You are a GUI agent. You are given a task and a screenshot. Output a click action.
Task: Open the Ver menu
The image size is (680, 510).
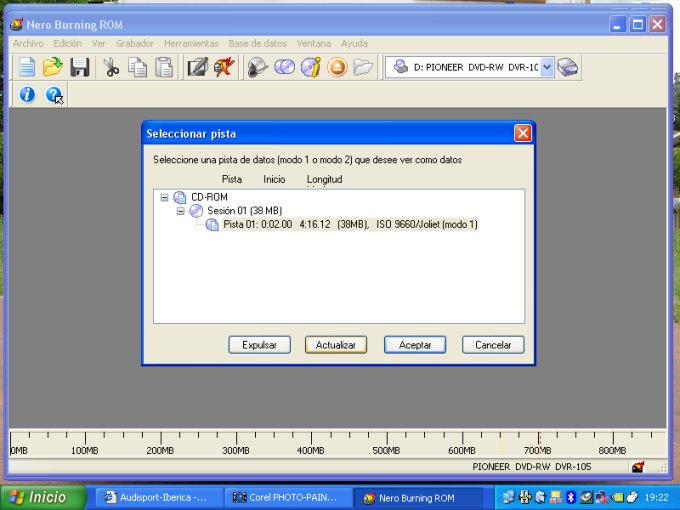coord(98,43)
